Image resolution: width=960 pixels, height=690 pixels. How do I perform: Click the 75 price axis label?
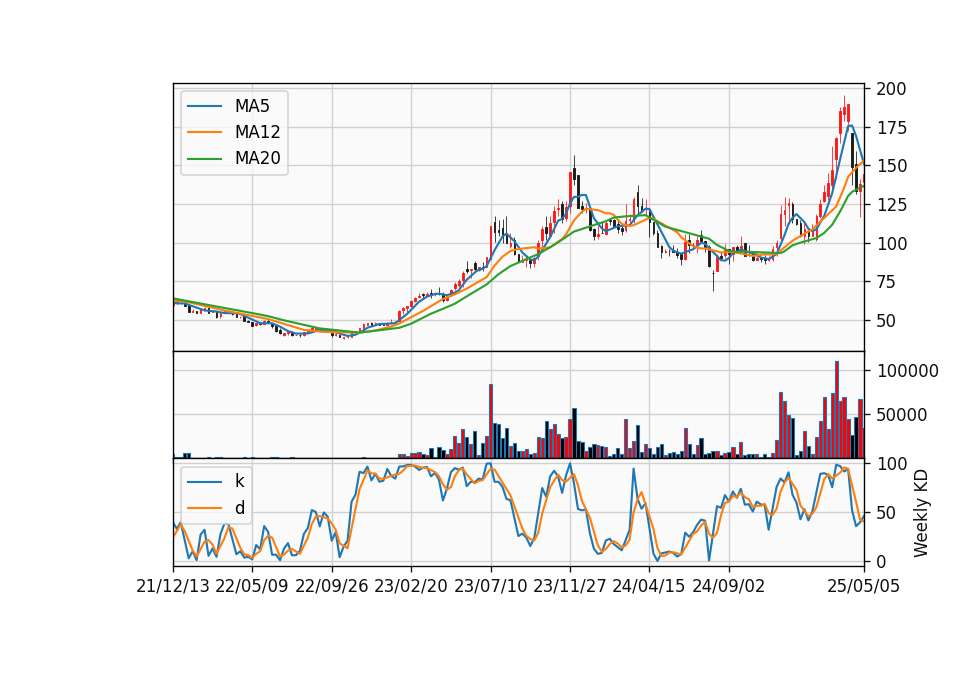(886, 282)
